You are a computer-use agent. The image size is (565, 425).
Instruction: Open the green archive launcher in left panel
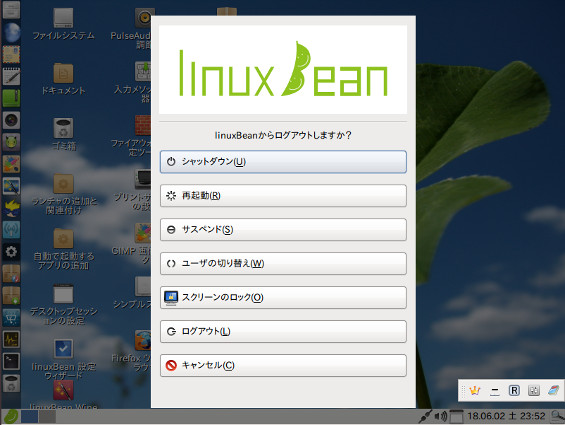point(11,98)
